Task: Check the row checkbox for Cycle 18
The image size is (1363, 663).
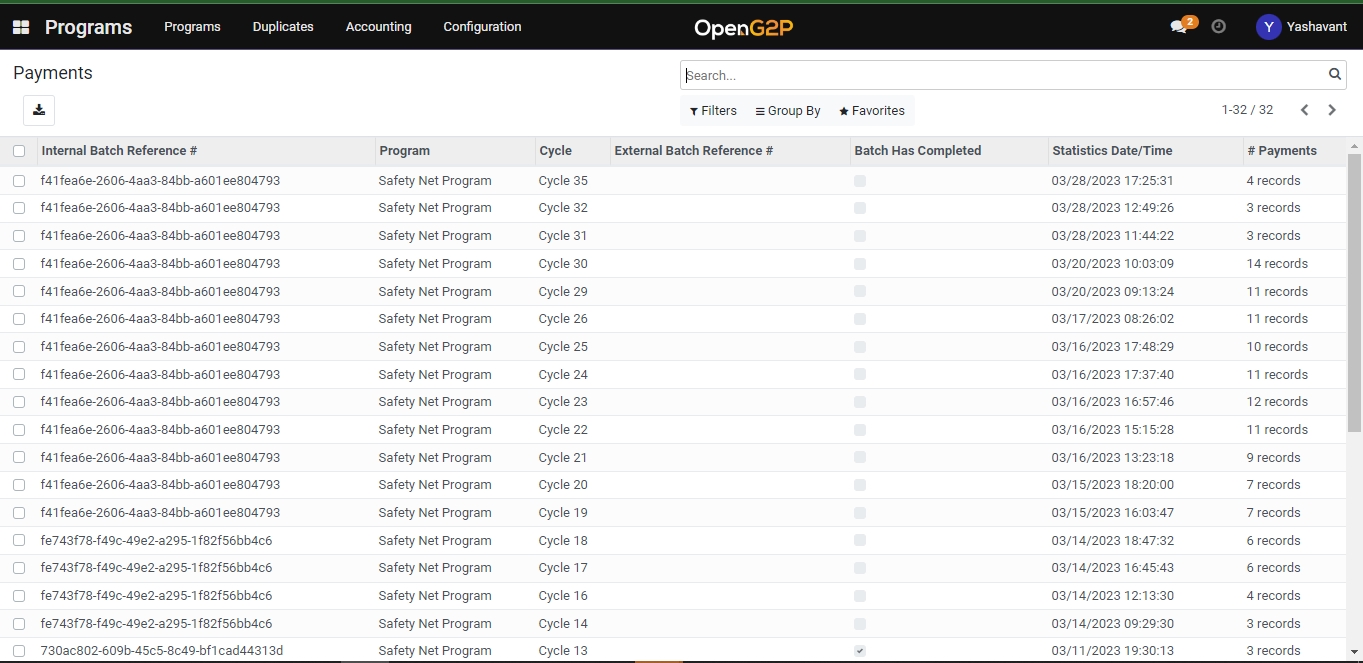Action: click(x=19, y=541)
